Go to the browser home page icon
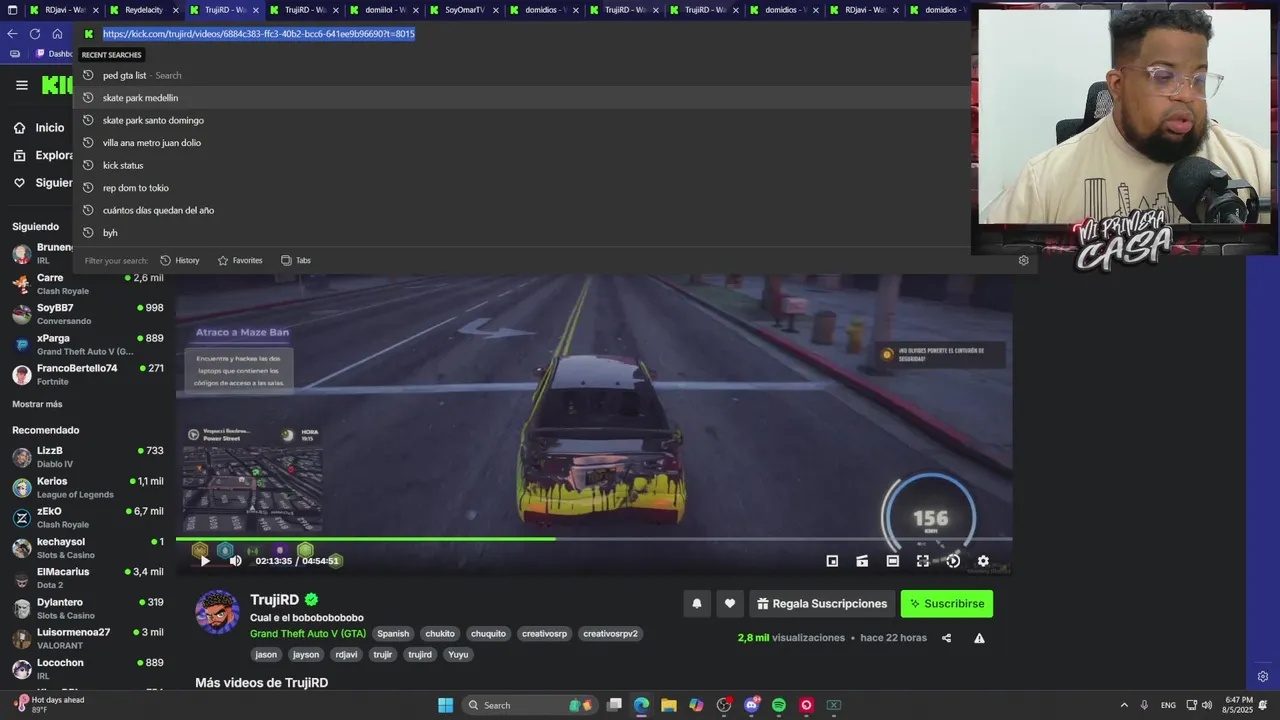 coord(57,33)
